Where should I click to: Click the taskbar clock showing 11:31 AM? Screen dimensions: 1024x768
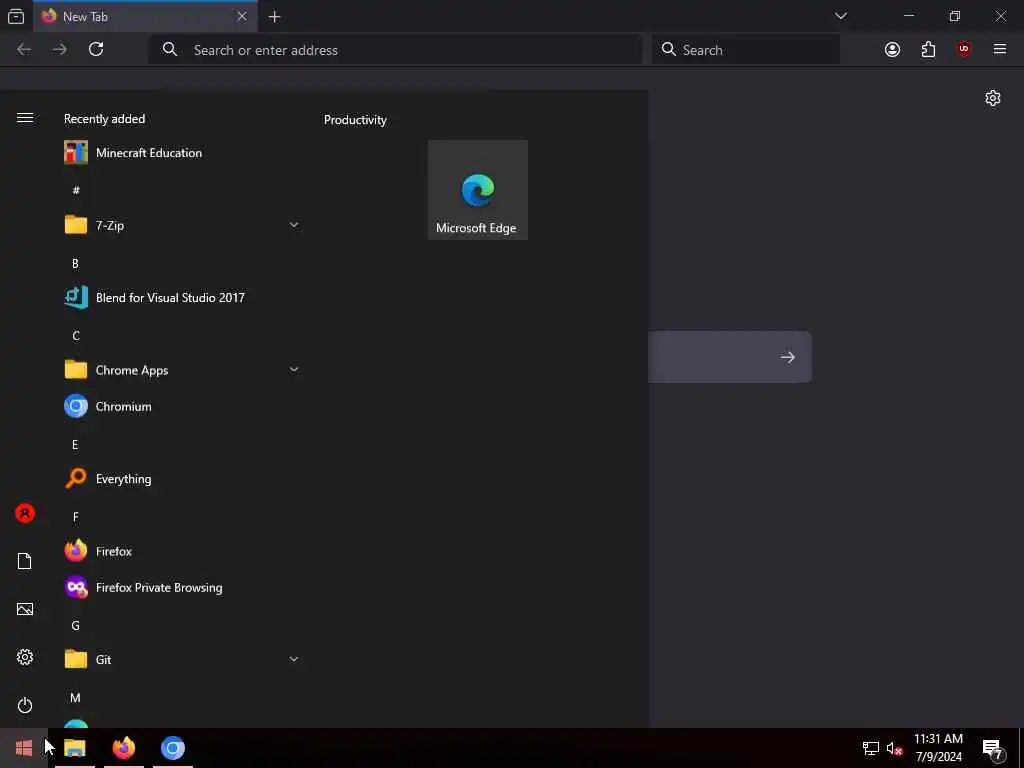tap(938, 748)
